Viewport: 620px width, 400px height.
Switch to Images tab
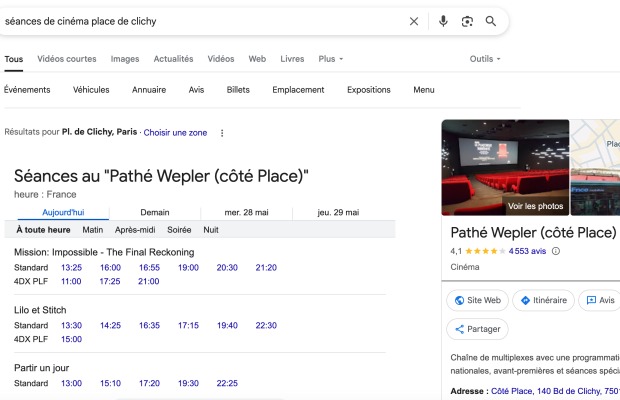[x=125, y=59]
